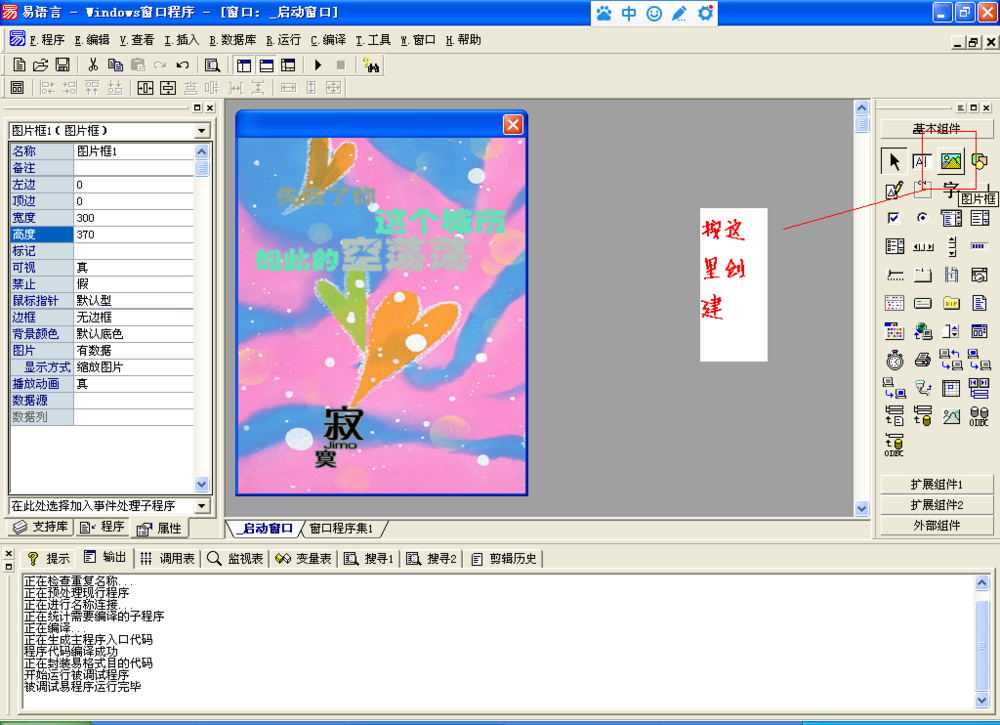
Task: Select the color picker grid component
Action: 894,331
